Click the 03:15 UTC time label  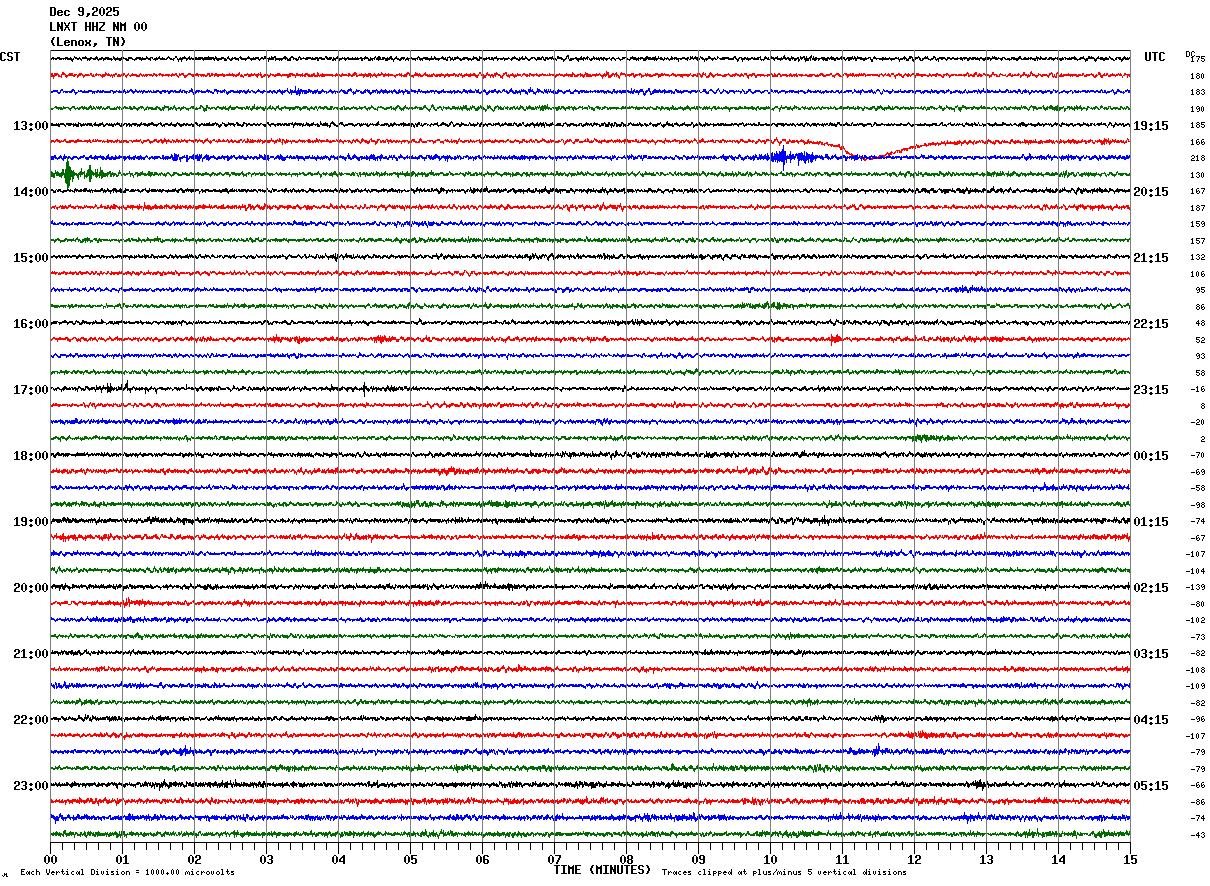click(1151, 654)
